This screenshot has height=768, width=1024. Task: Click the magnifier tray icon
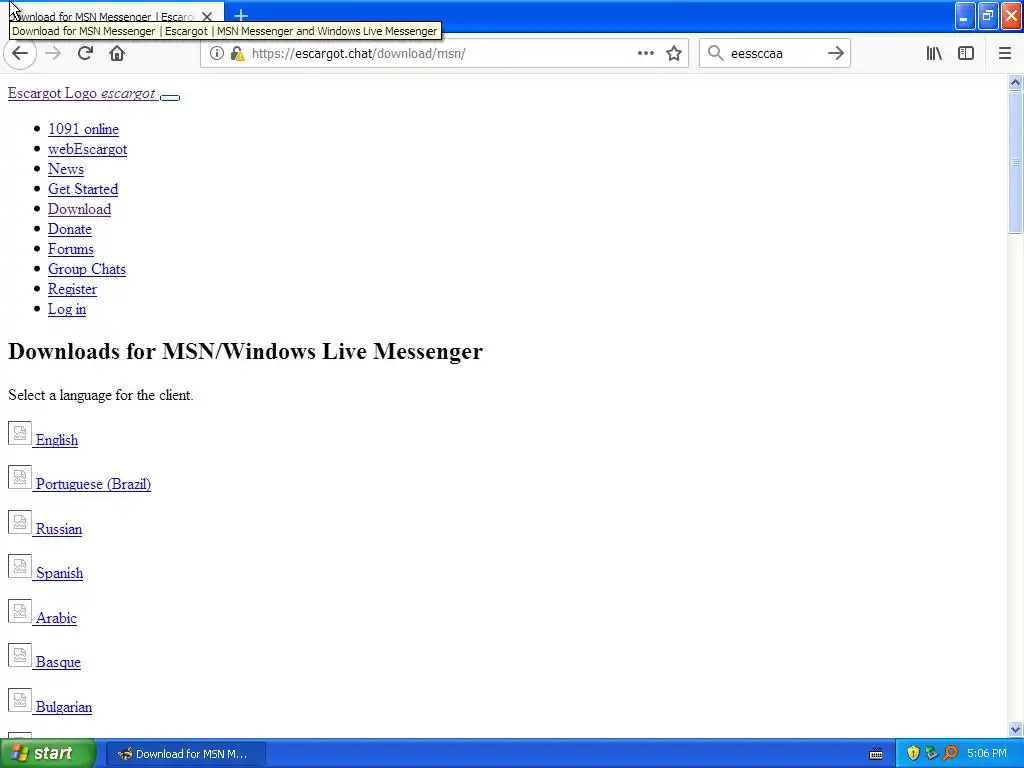point(950,754)
